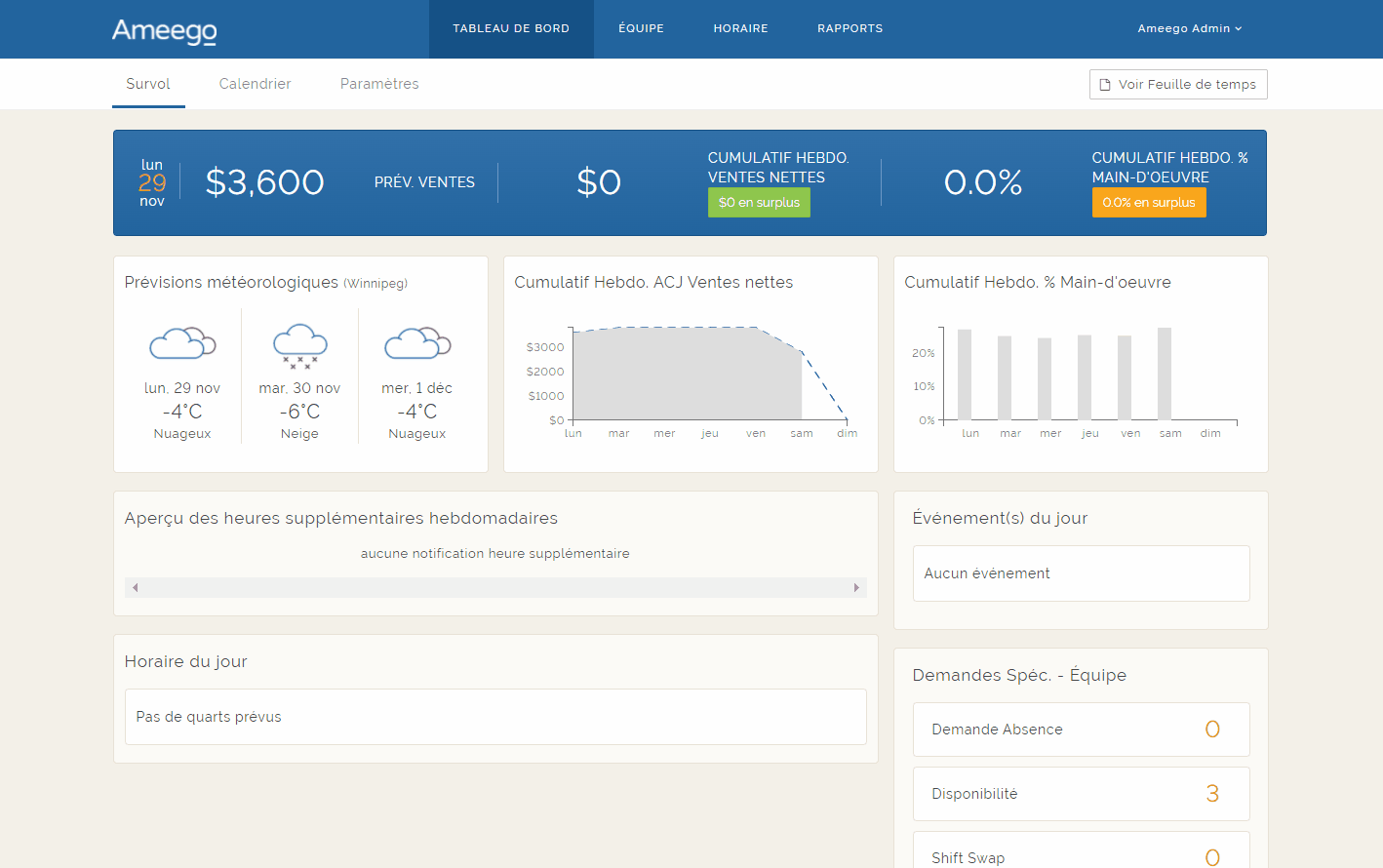Click Voir Feuille de temps button
This screenshot has height=868, width=1383.
[1177, 85]
